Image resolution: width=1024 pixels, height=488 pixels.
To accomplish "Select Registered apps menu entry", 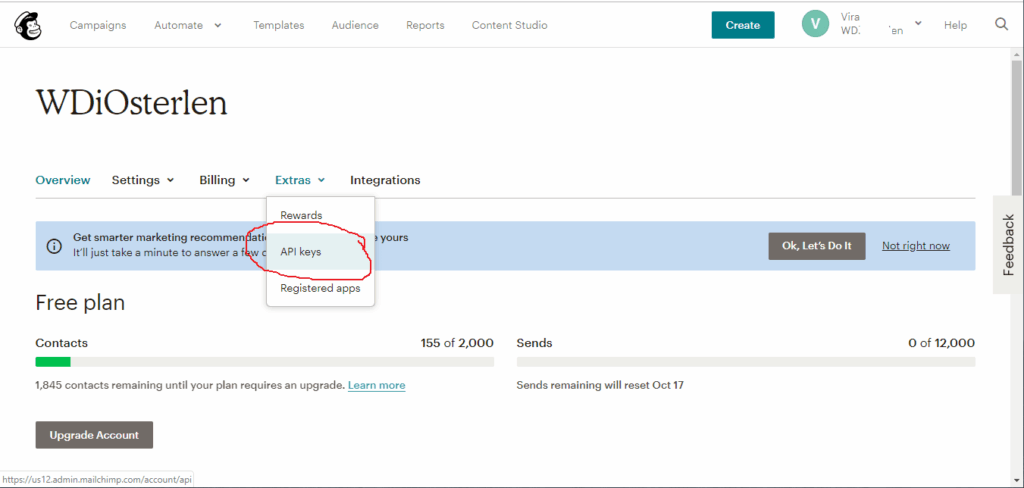I will tap(320, 288).
